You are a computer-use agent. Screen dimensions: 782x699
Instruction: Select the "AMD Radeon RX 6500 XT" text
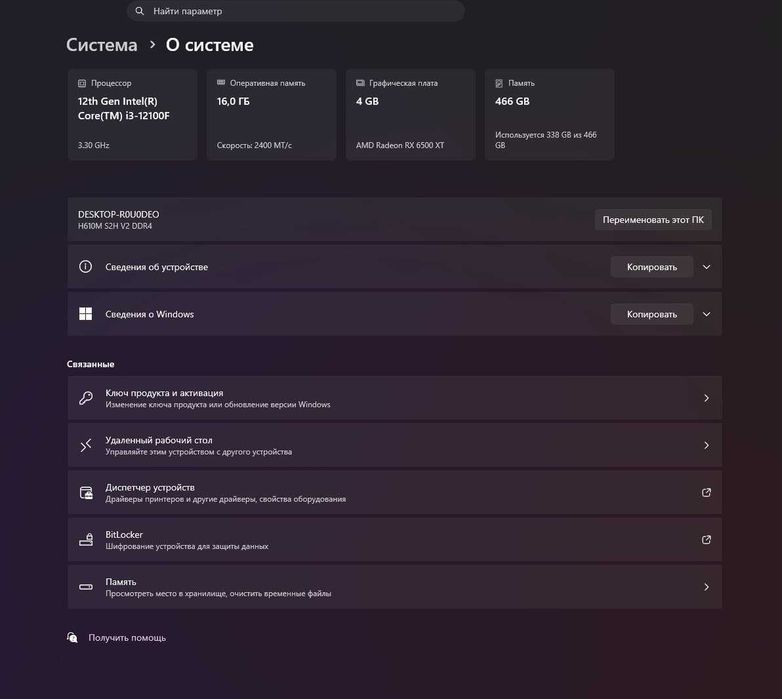[400, 145]
